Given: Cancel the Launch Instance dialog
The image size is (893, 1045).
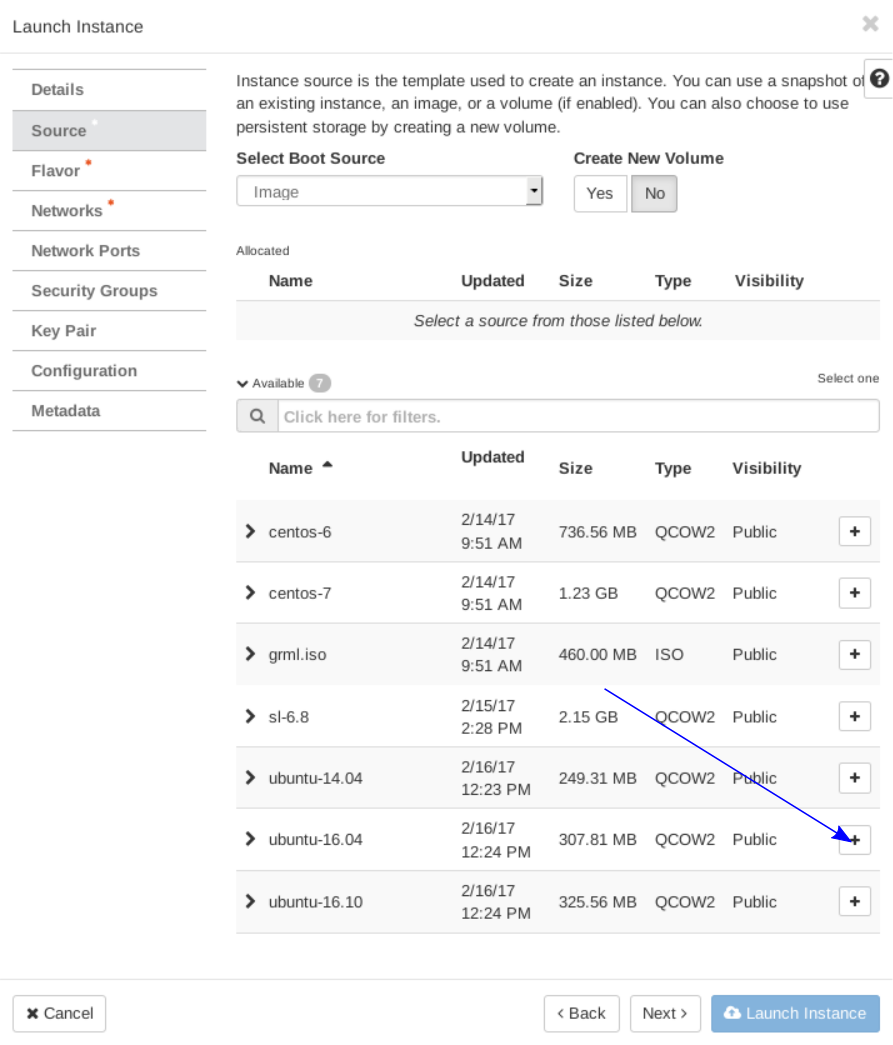Looking at the screenshot, I should pyautogui.click(x=59, y=1013).
